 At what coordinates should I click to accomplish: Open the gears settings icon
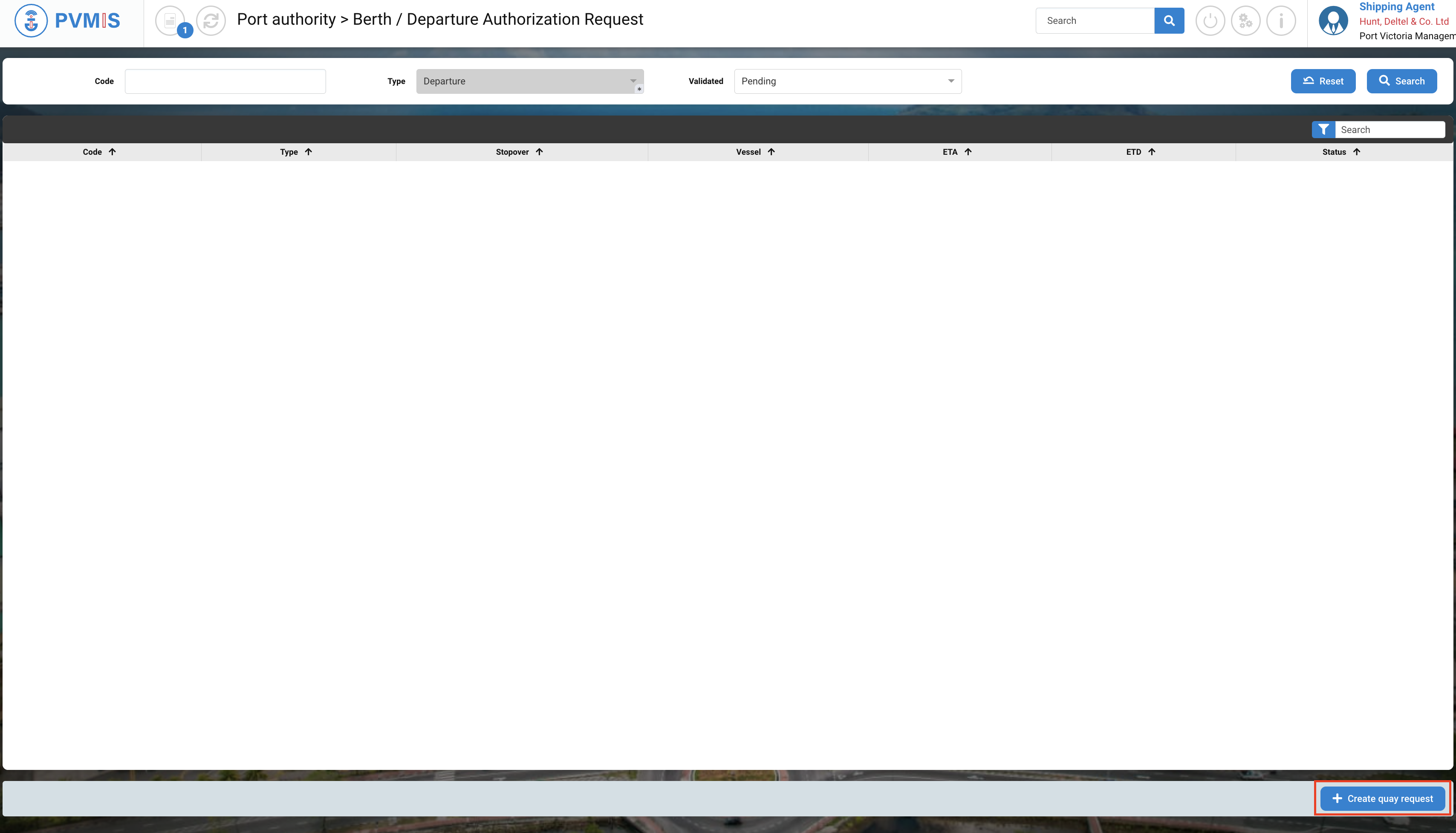(1245, 21)
